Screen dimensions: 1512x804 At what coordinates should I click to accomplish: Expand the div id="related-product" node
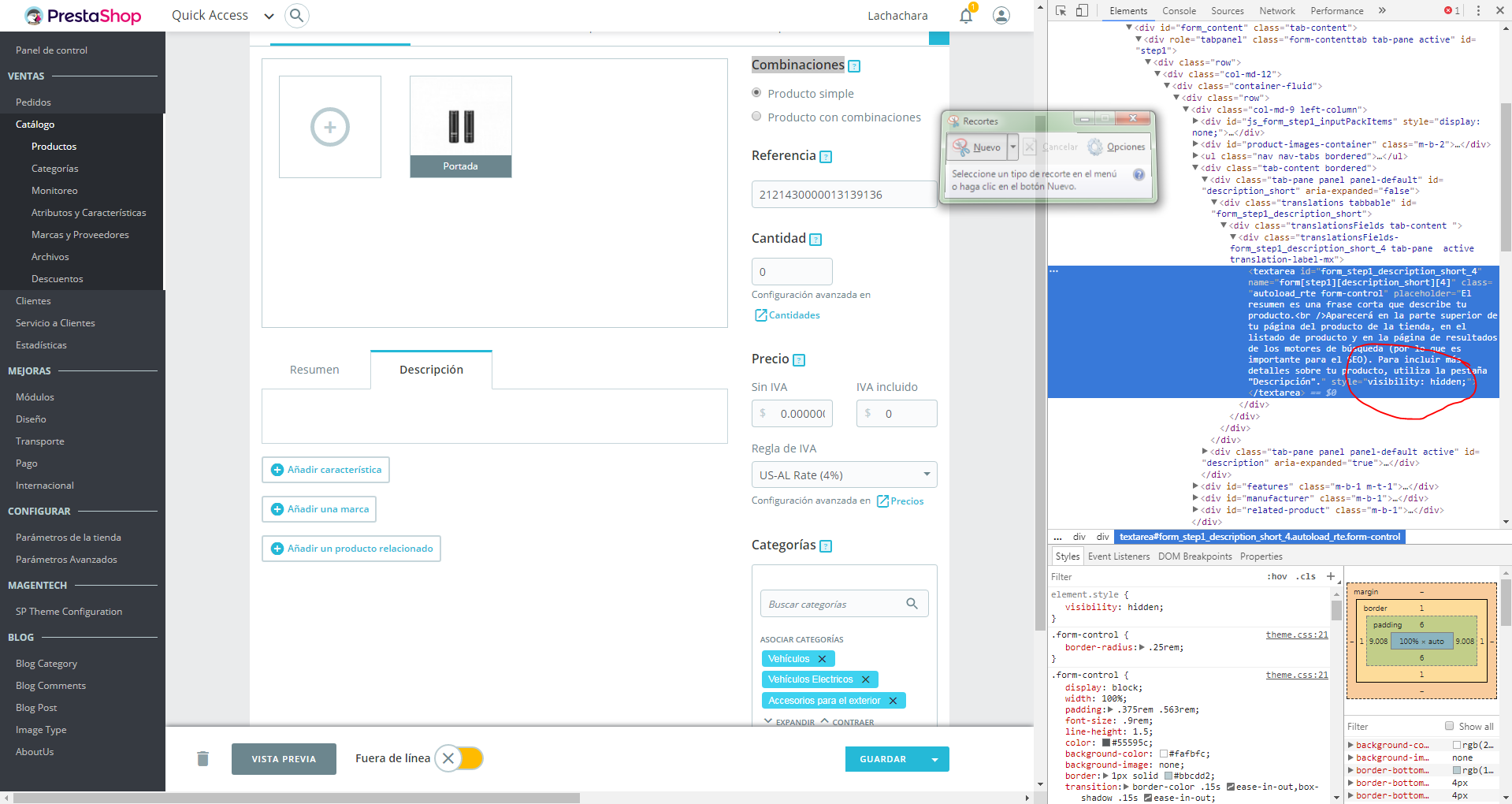[1196, 510]
